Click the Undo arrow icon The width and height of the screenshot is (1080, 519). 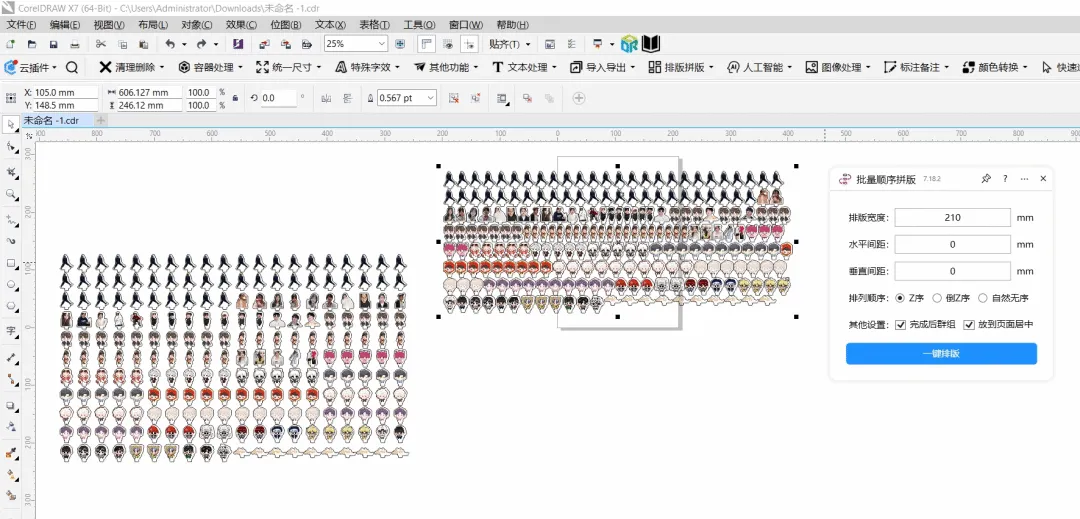(169, 44)
